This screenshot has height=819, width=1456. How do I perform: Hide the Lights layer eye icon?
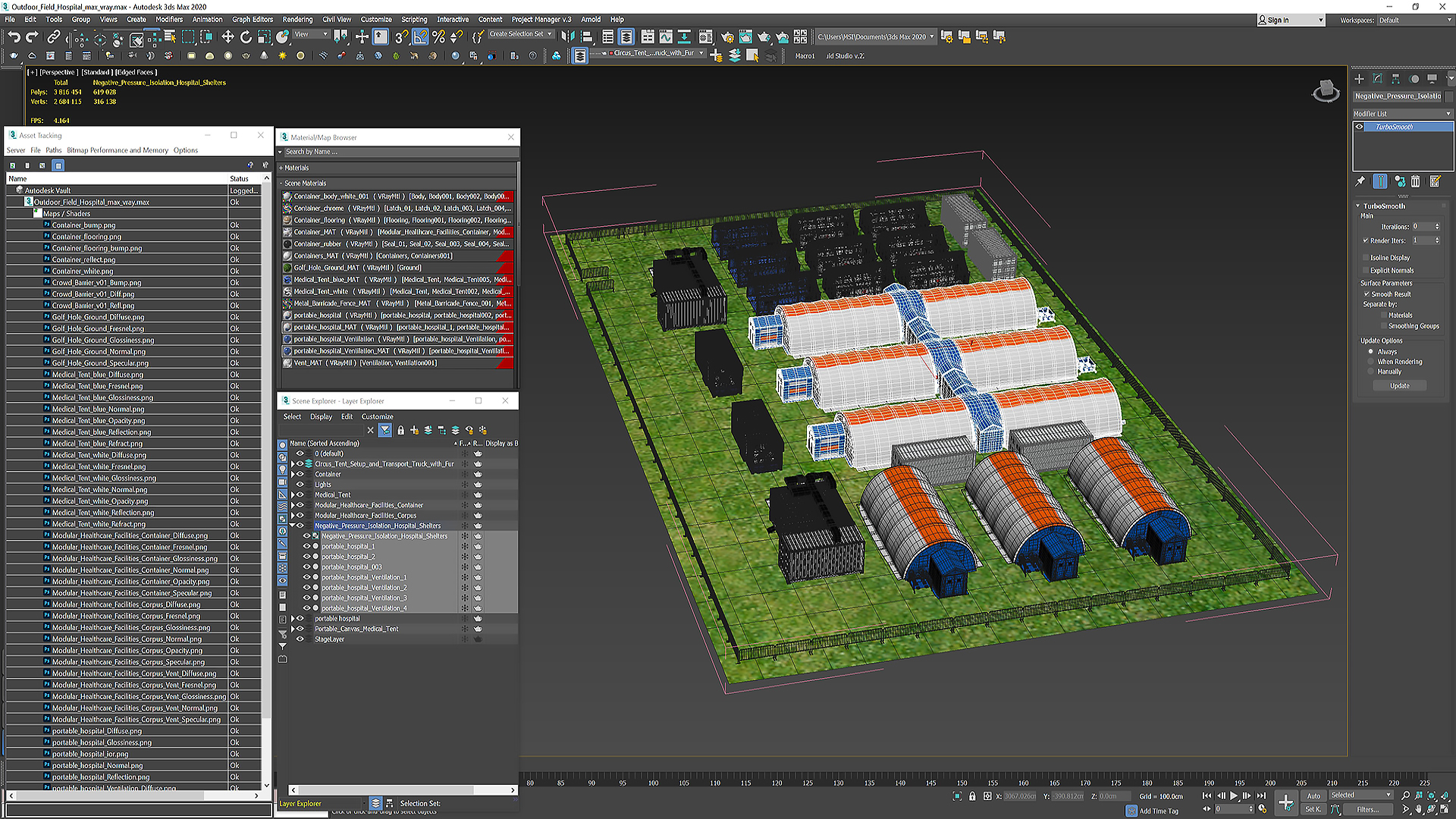coord(300,485)
